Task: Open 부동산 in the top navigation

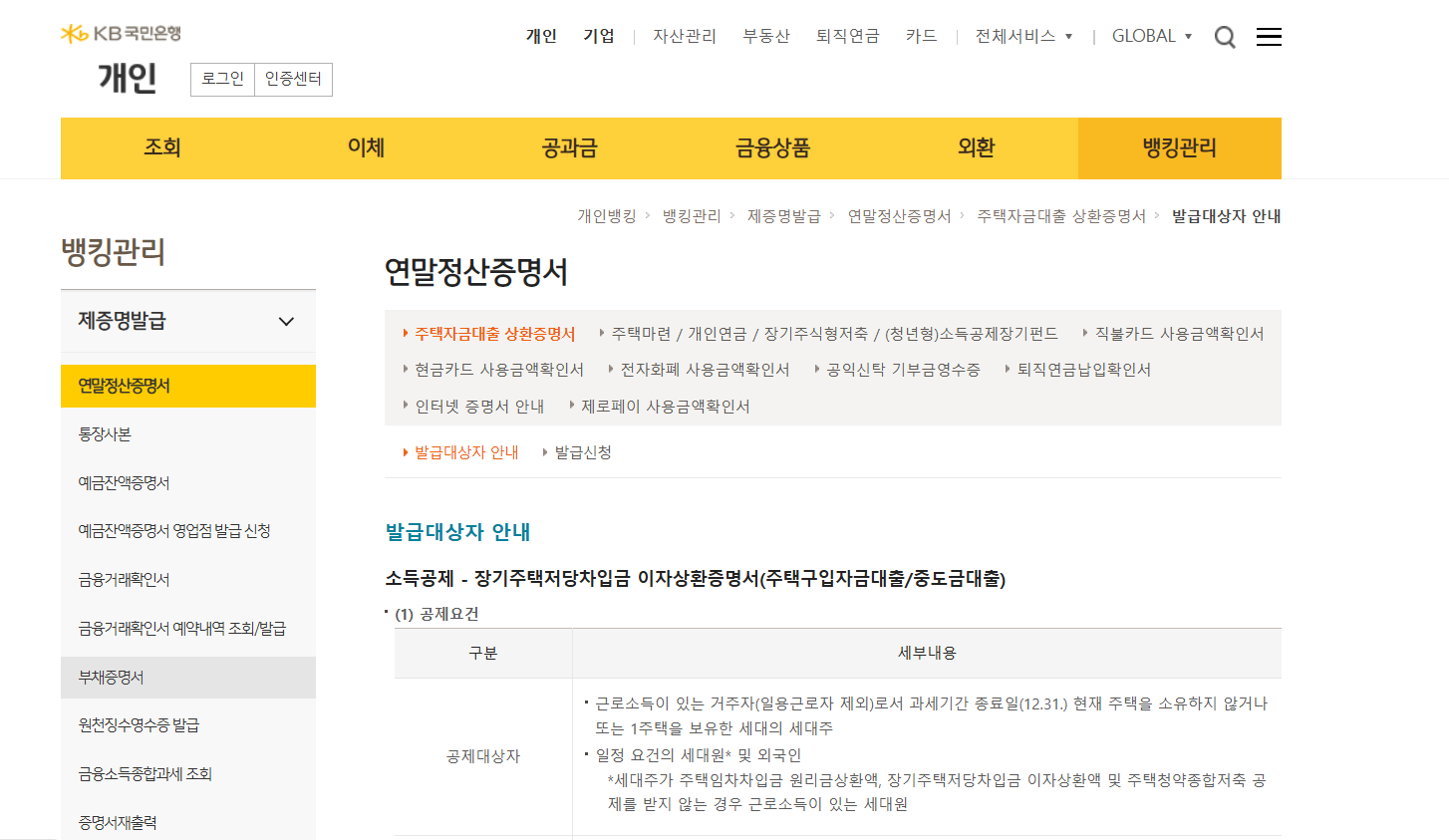Action: click(765, 36)
